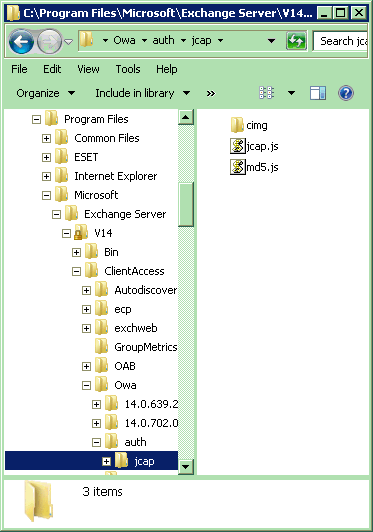Click Owa in the address breadcrumb
Screen dimensions: 373x532
[x=124, y=40]
